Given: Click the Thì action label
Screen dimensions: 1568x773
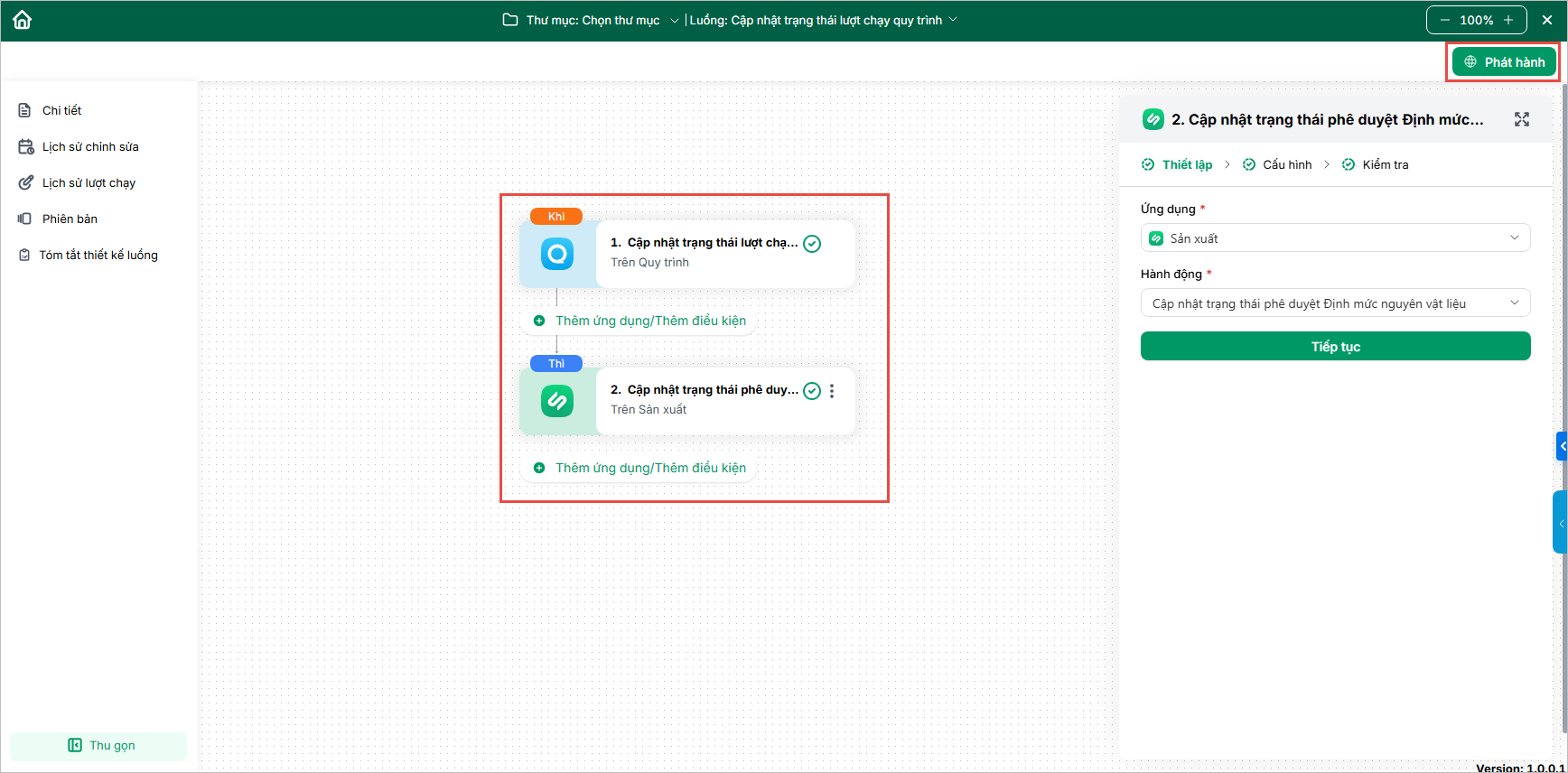Looking at the screenshot, I should point(556,364).
